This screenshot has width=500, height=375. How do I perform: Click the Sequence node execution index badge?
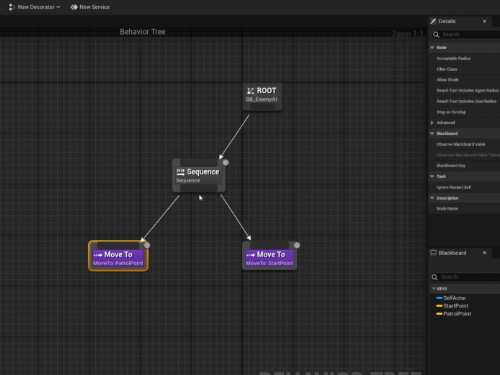[226, 163]
